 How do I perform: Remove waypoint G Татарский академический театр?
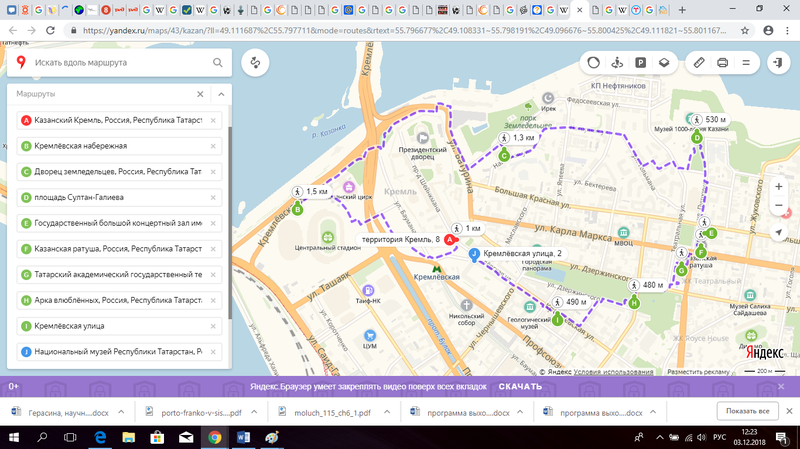[x=213, y=275]
